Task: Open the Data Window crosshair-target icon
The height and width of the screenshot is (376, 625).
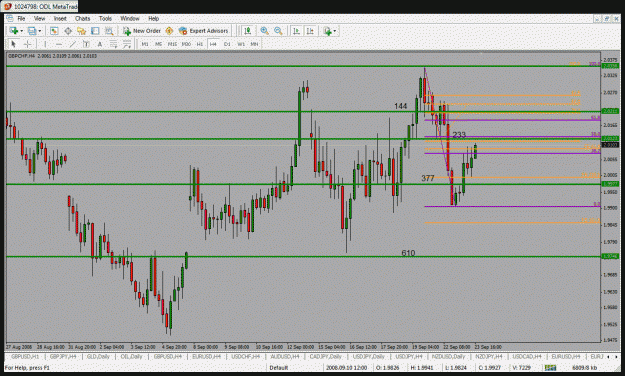Action: click(68, 31)
